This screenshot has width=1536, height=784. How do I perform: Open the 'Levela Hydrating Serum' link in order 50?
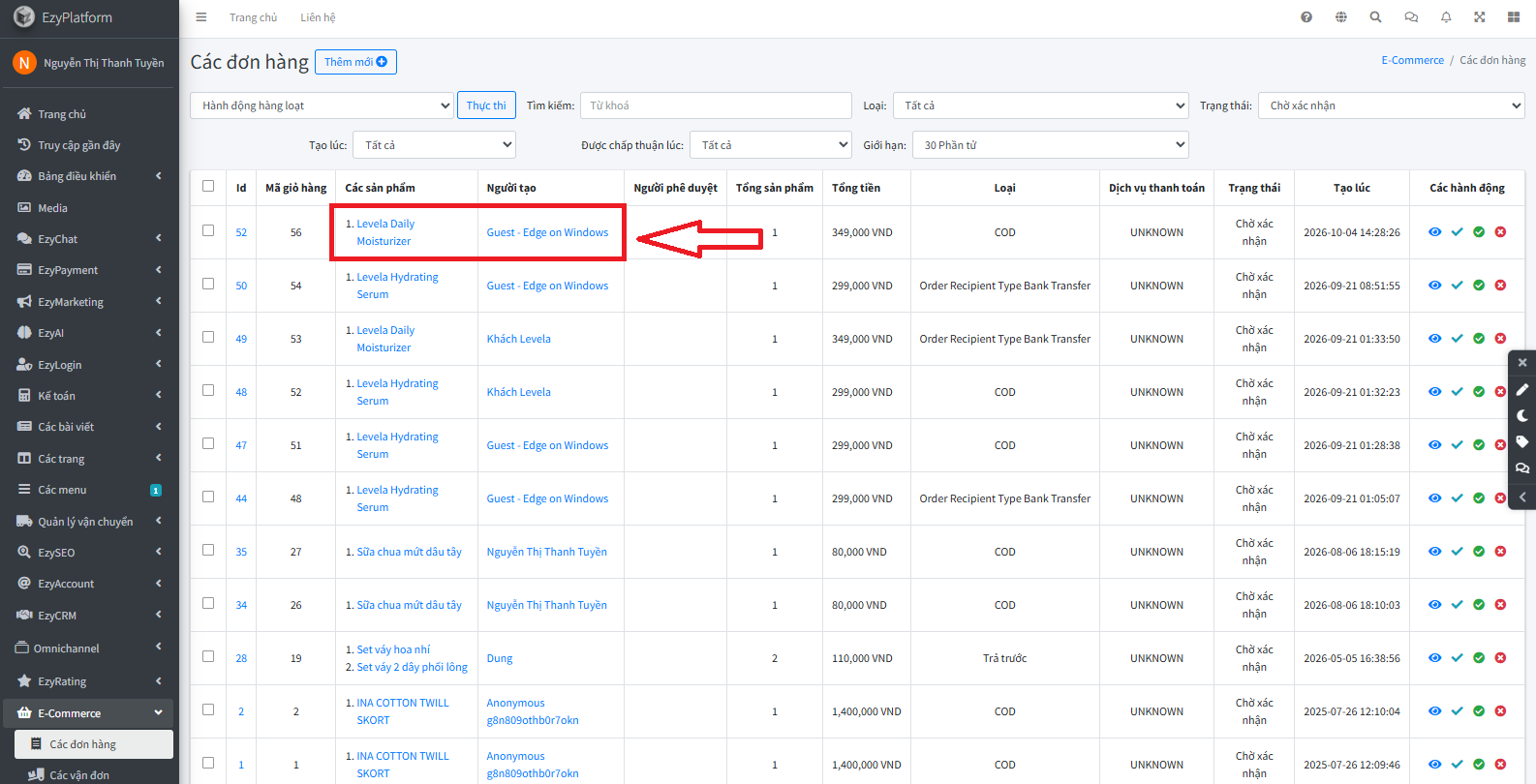click(397, 286)
